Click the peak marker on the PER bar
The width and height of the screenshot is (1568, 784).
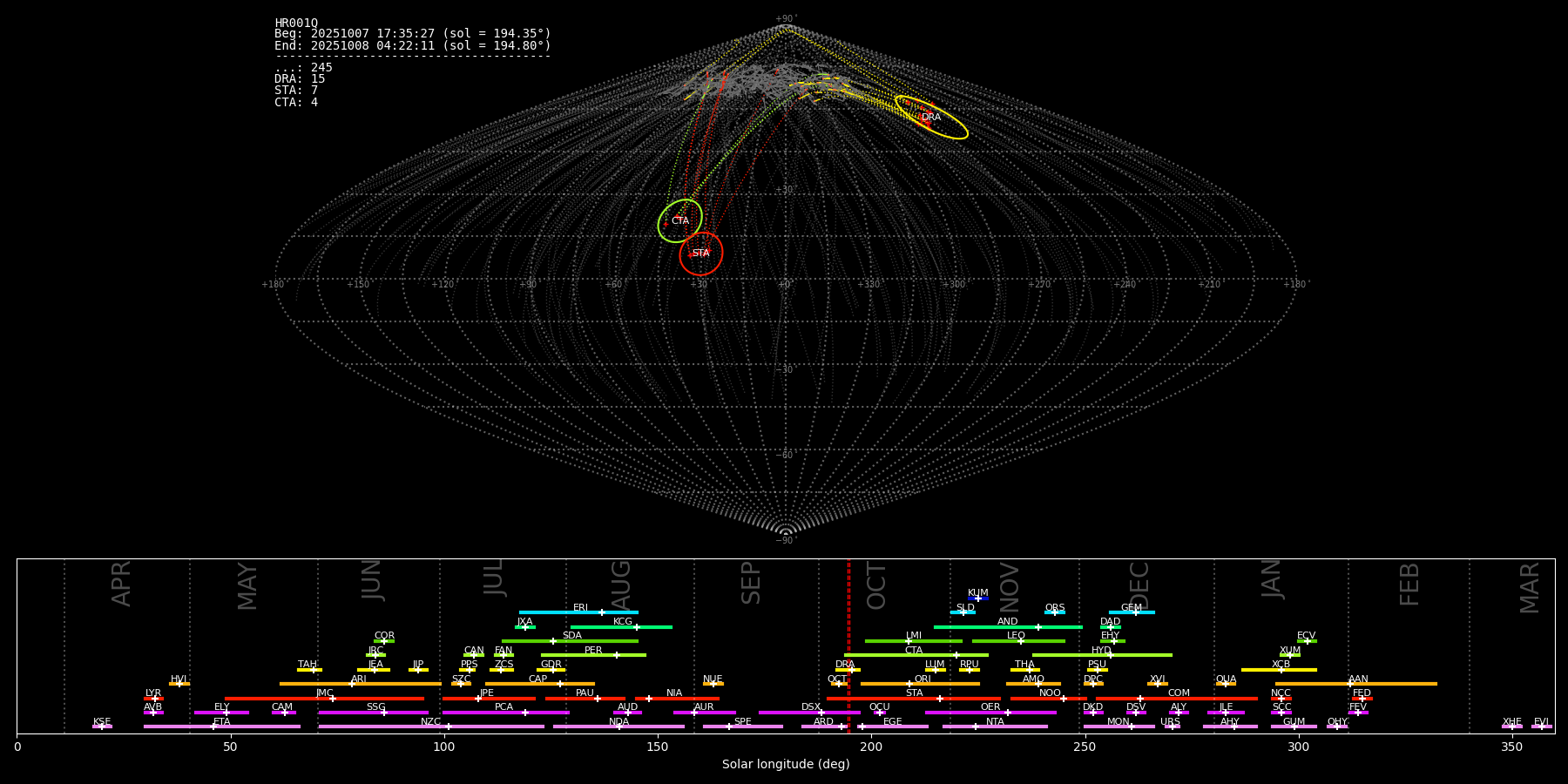[x=617, y=655]
